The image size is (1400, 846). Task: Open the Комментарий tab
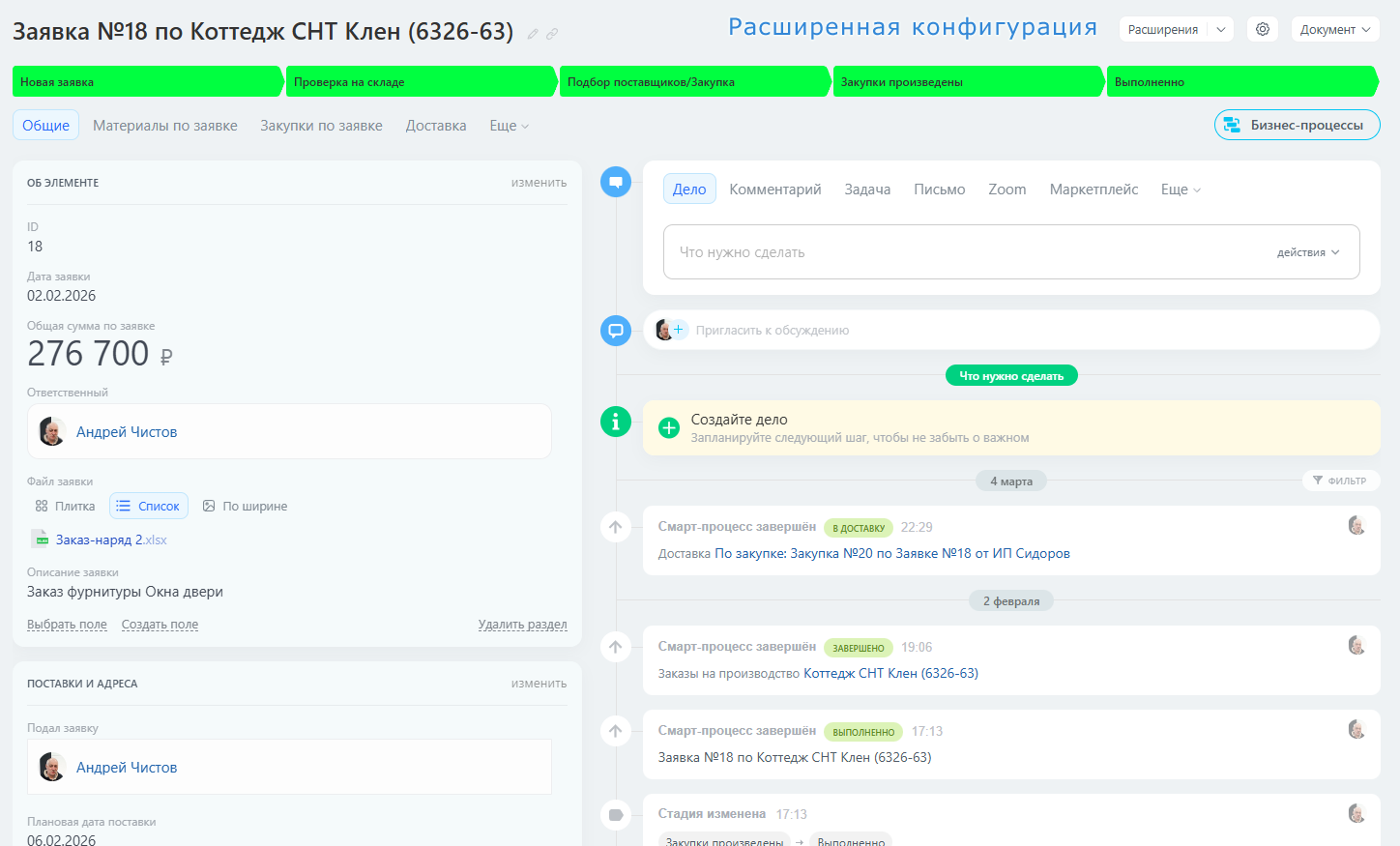[774, 190]
